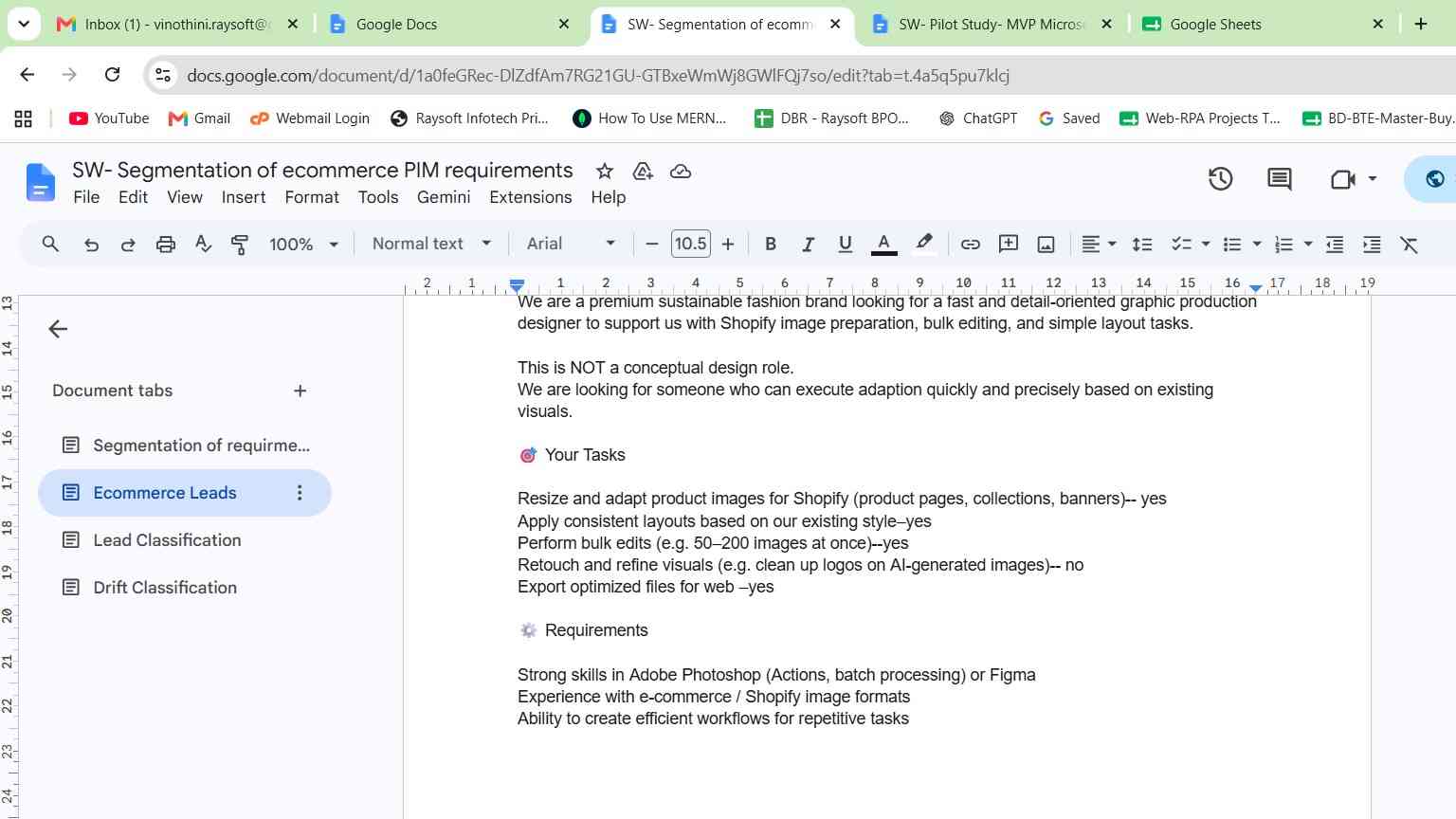1456x819 pixels.
Task: Click the insert link icon
Action: point(970,245)
